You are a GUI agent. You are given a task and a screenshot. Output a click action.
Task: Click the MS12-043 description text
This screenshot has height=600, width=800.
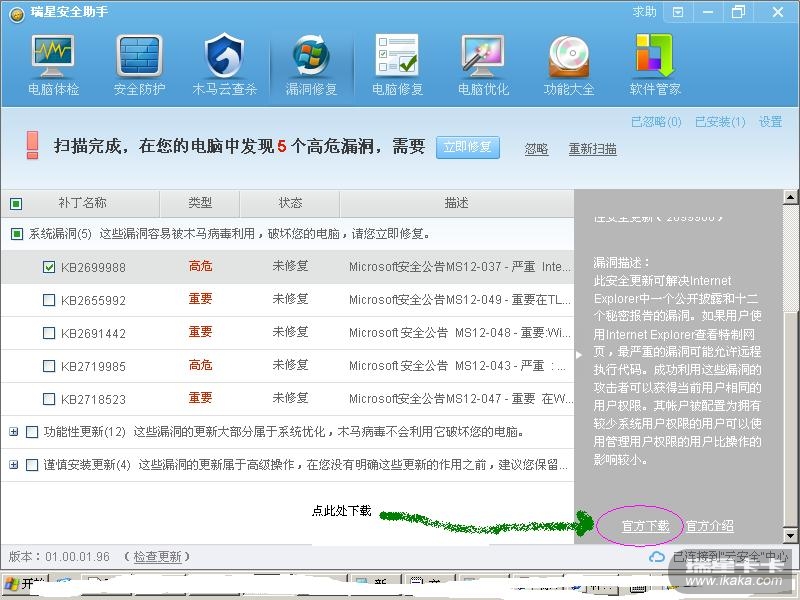[x=457, y=366]
